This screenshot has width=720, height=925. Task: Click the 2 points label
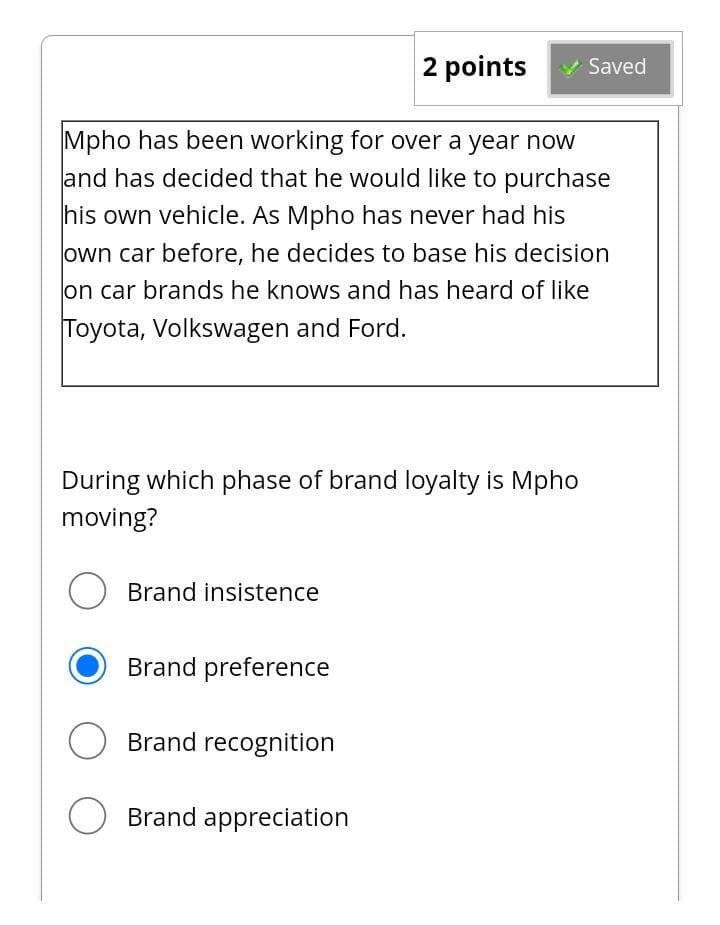click(474, 67)
